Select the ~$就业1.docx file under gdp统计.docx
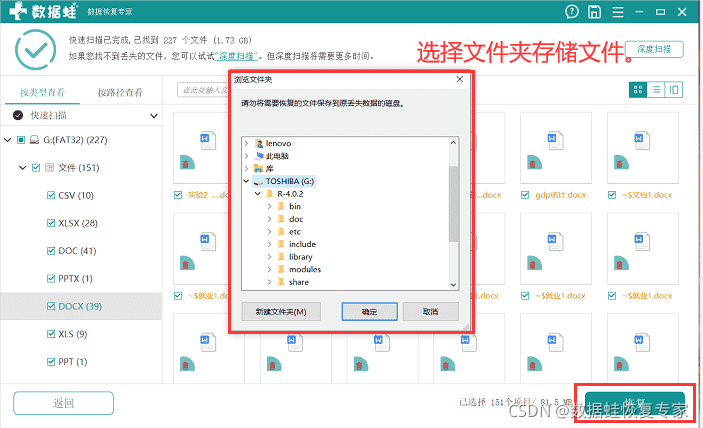This screenshot has height=428, width=703. point(555,249)
